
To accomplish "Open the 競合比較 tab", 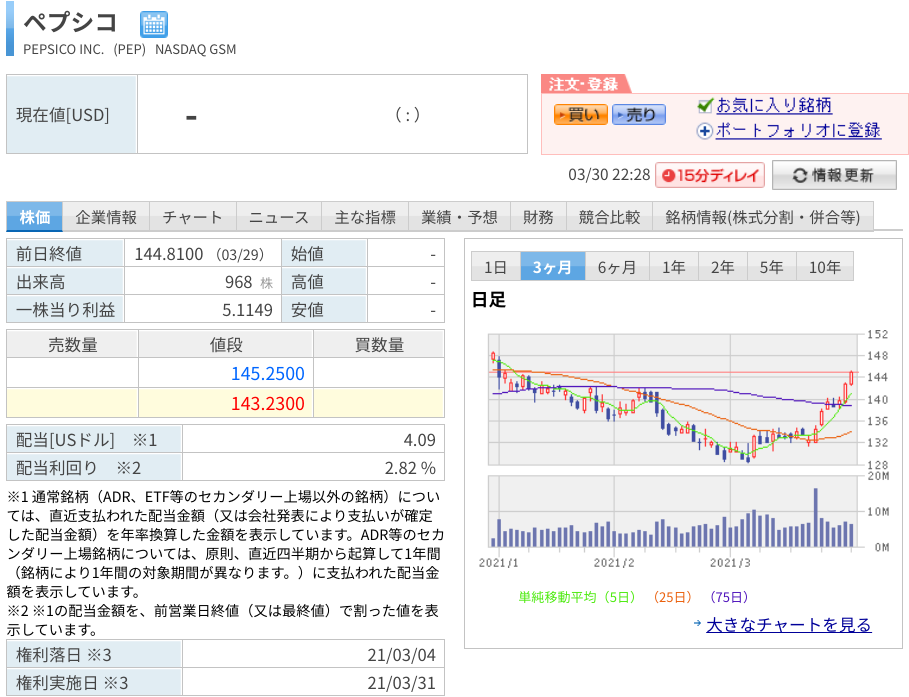I will [609, 217].
